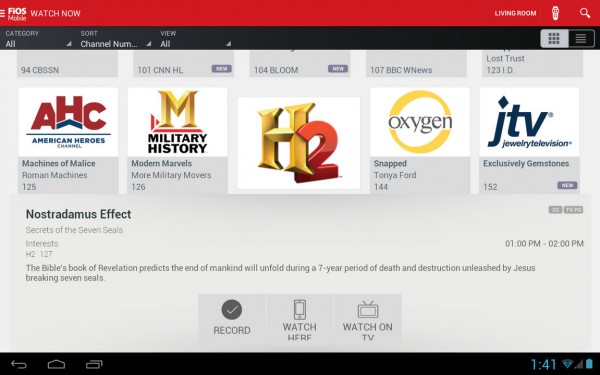Tap the Snapped show title
The height and width of the screenshot is (375, 600).
click(390, 163)
